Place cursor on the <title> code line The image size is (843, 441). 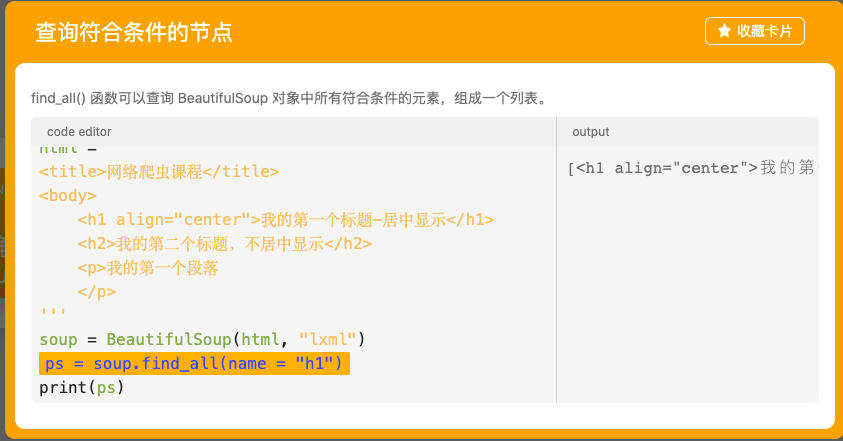point(159,171)
